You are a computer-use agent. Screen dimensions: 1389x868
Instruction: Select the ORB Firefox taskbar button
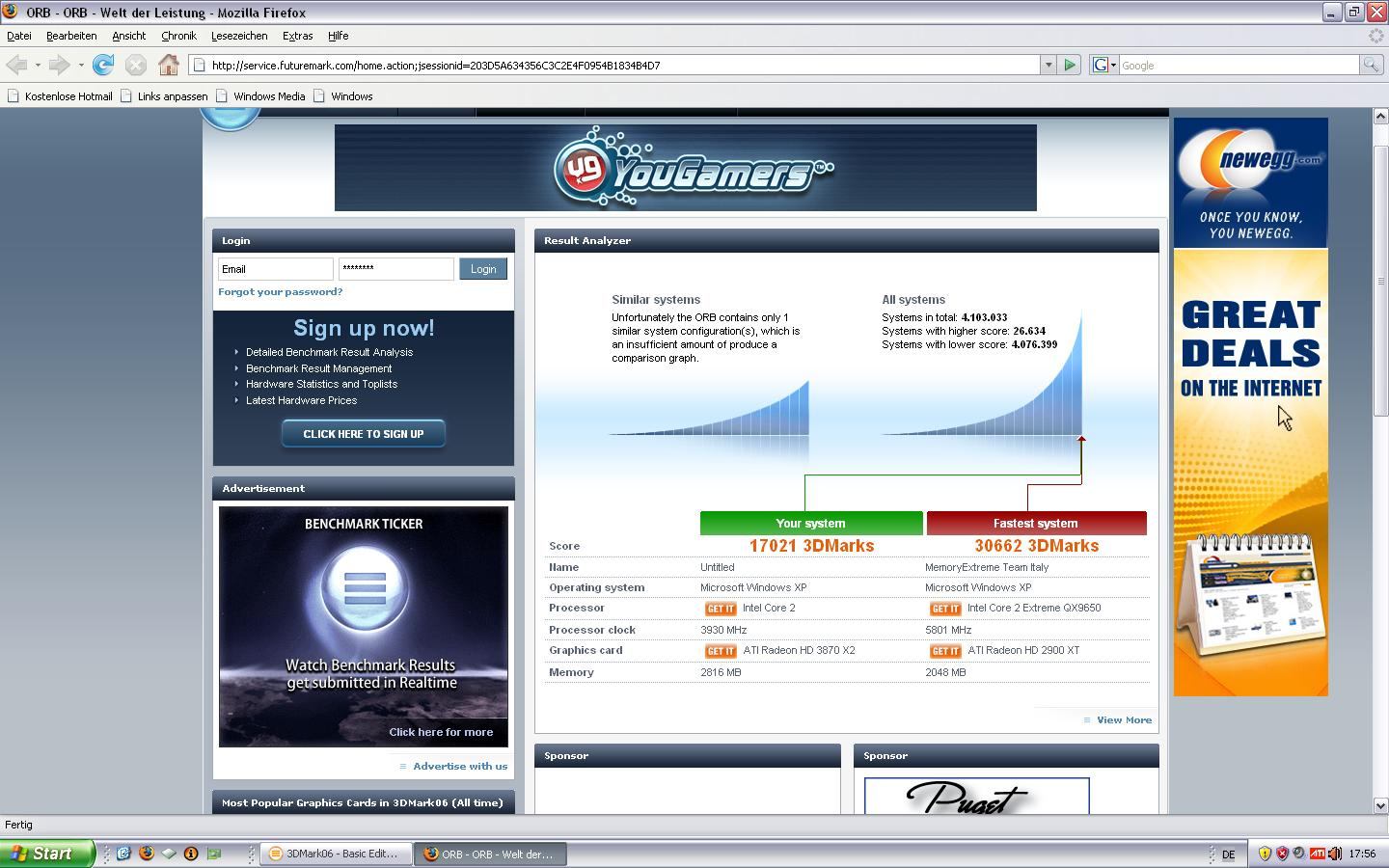point(491,854)
